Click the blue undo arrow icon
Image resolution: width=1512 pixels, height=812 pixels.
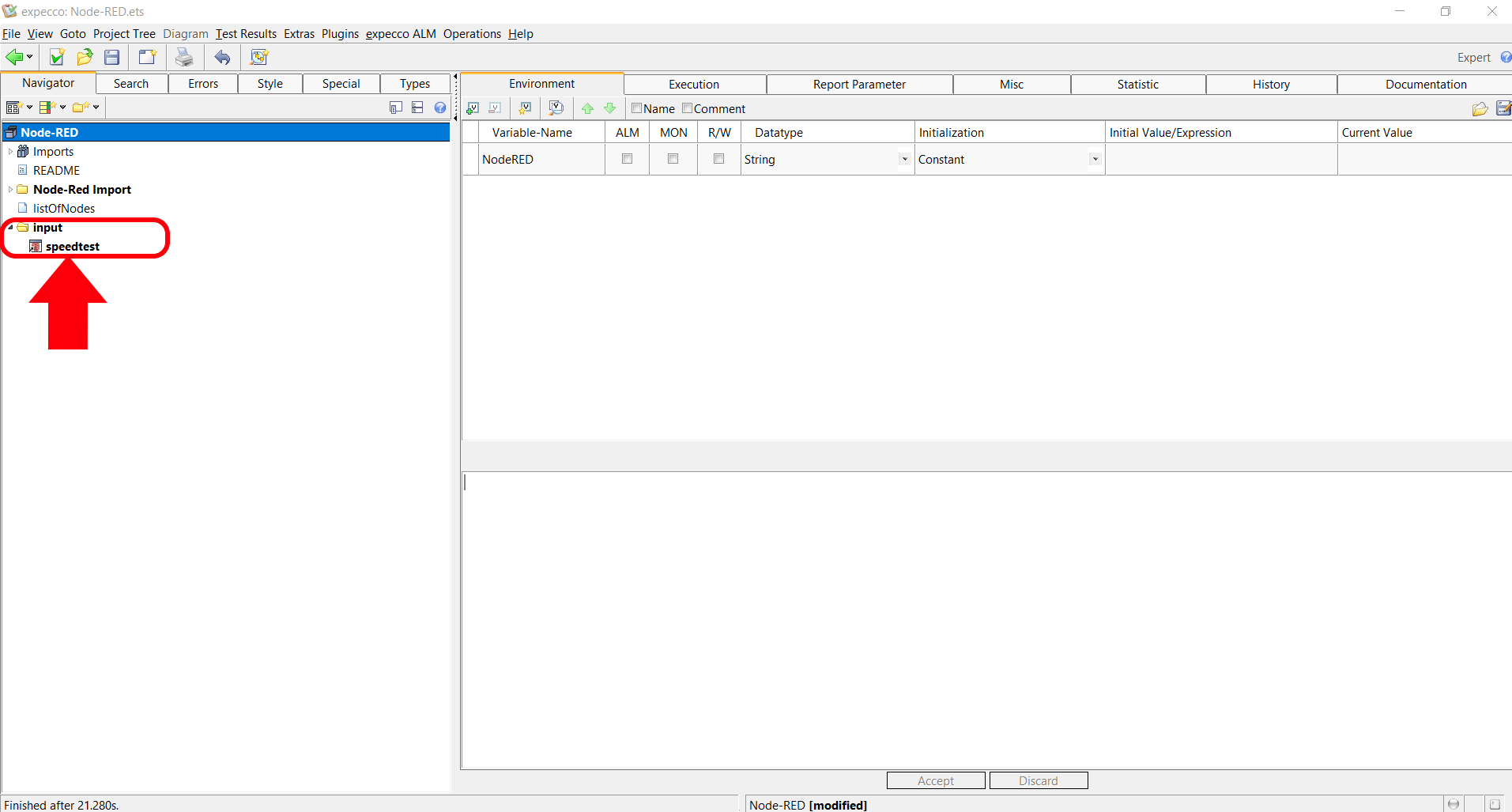pyautogui.click(x=223, y=57)
